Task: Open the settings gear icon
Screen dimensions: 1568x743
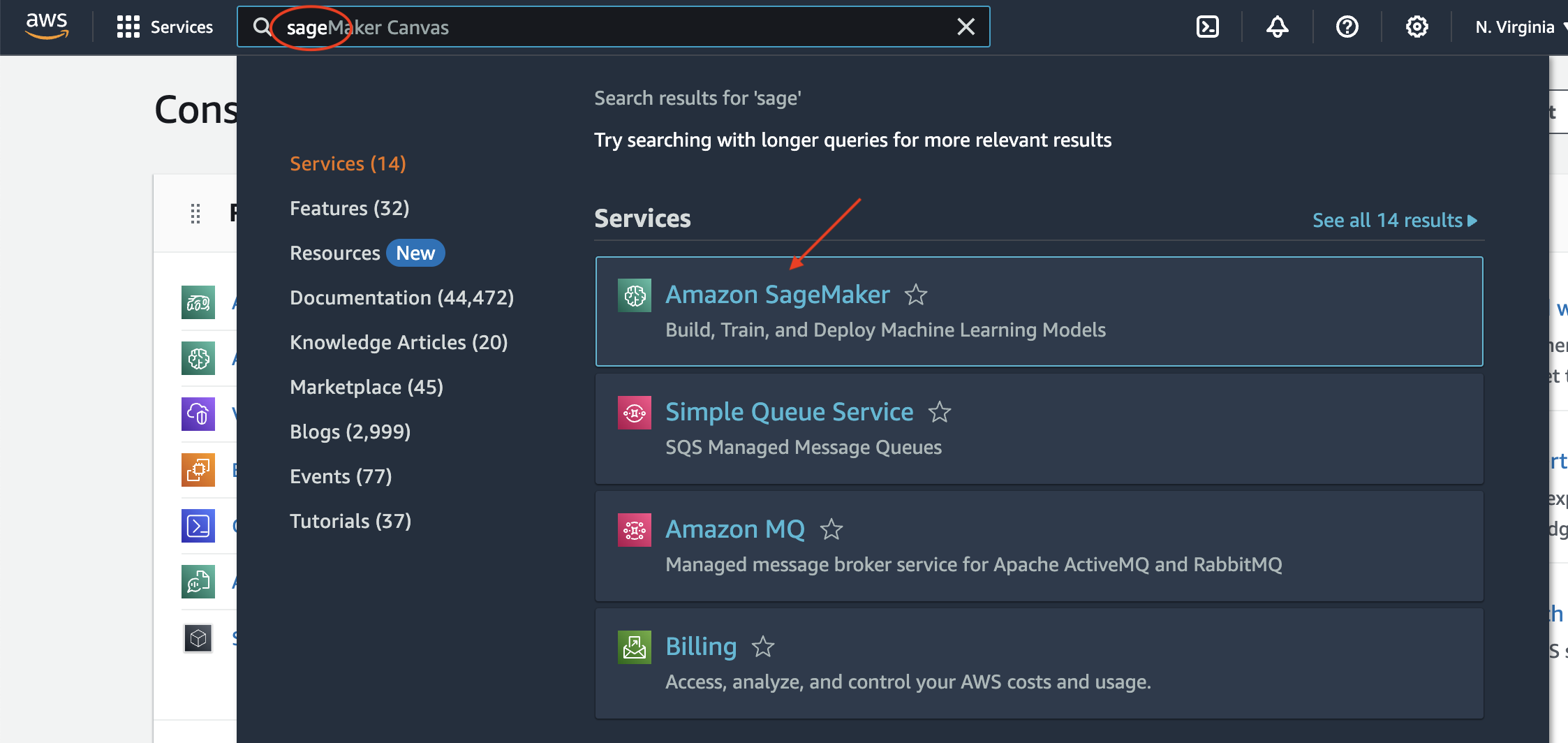Action: point(1417,27)
